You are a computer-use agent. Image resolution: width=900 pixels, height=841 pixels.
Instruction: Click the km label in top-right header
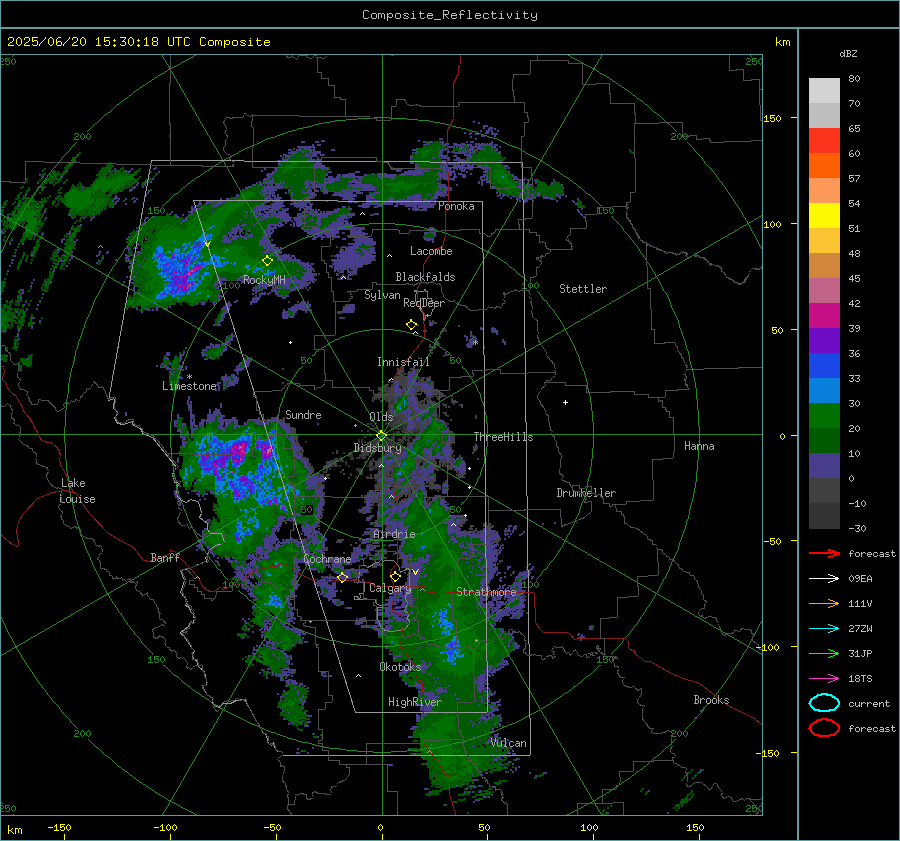782,42
